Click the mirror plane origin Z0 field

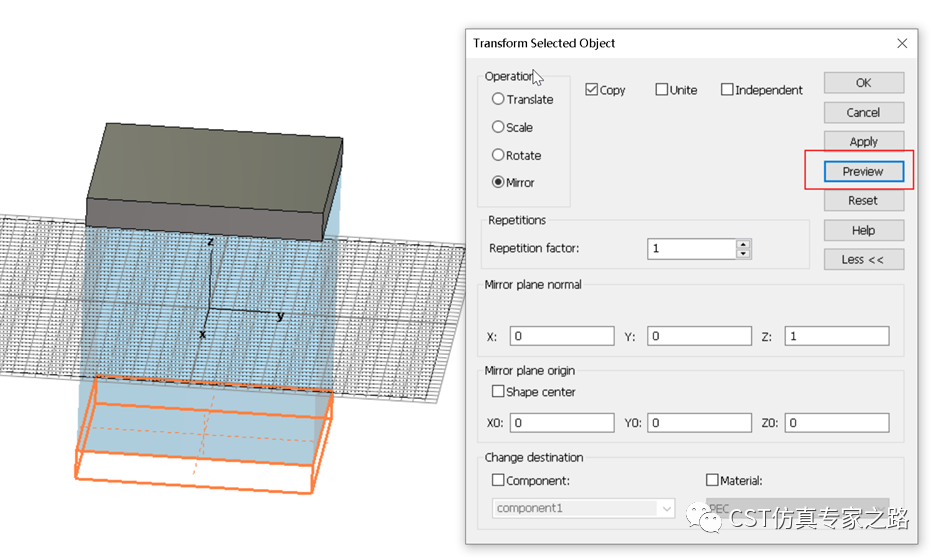coord(836,423)
